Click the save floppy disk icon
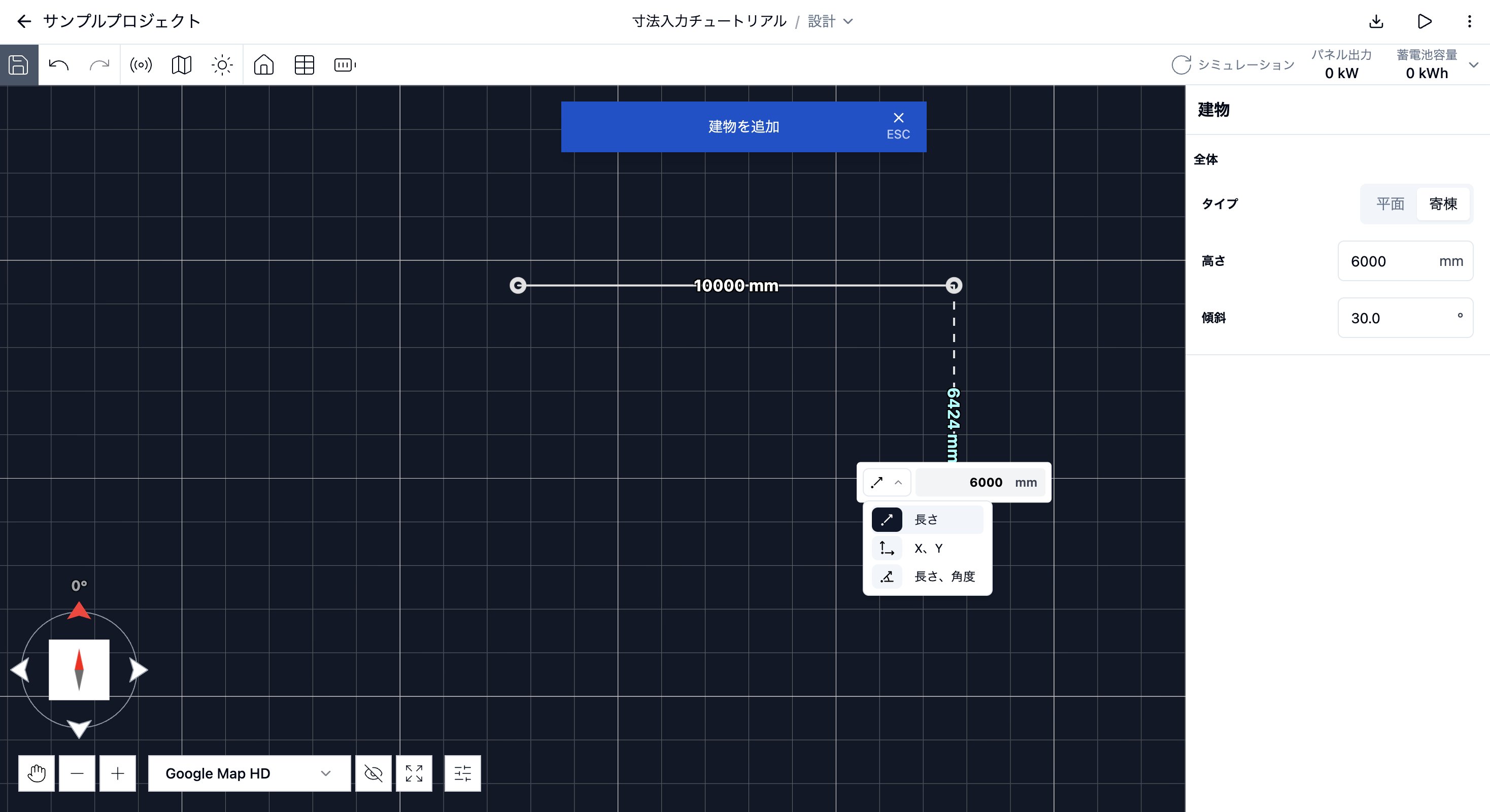1490x812 pixels. click(18, 65)
